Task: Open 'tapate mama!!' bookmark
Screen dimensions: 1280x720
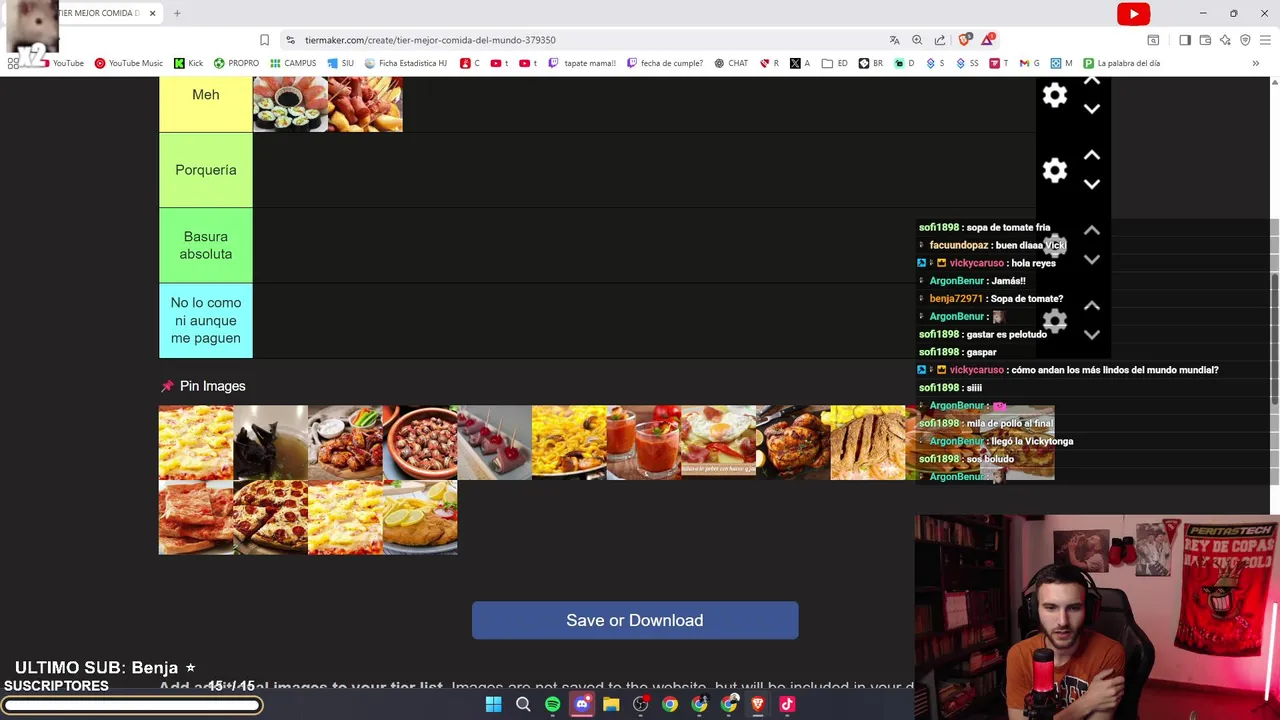Action: (x=583, y=63)
